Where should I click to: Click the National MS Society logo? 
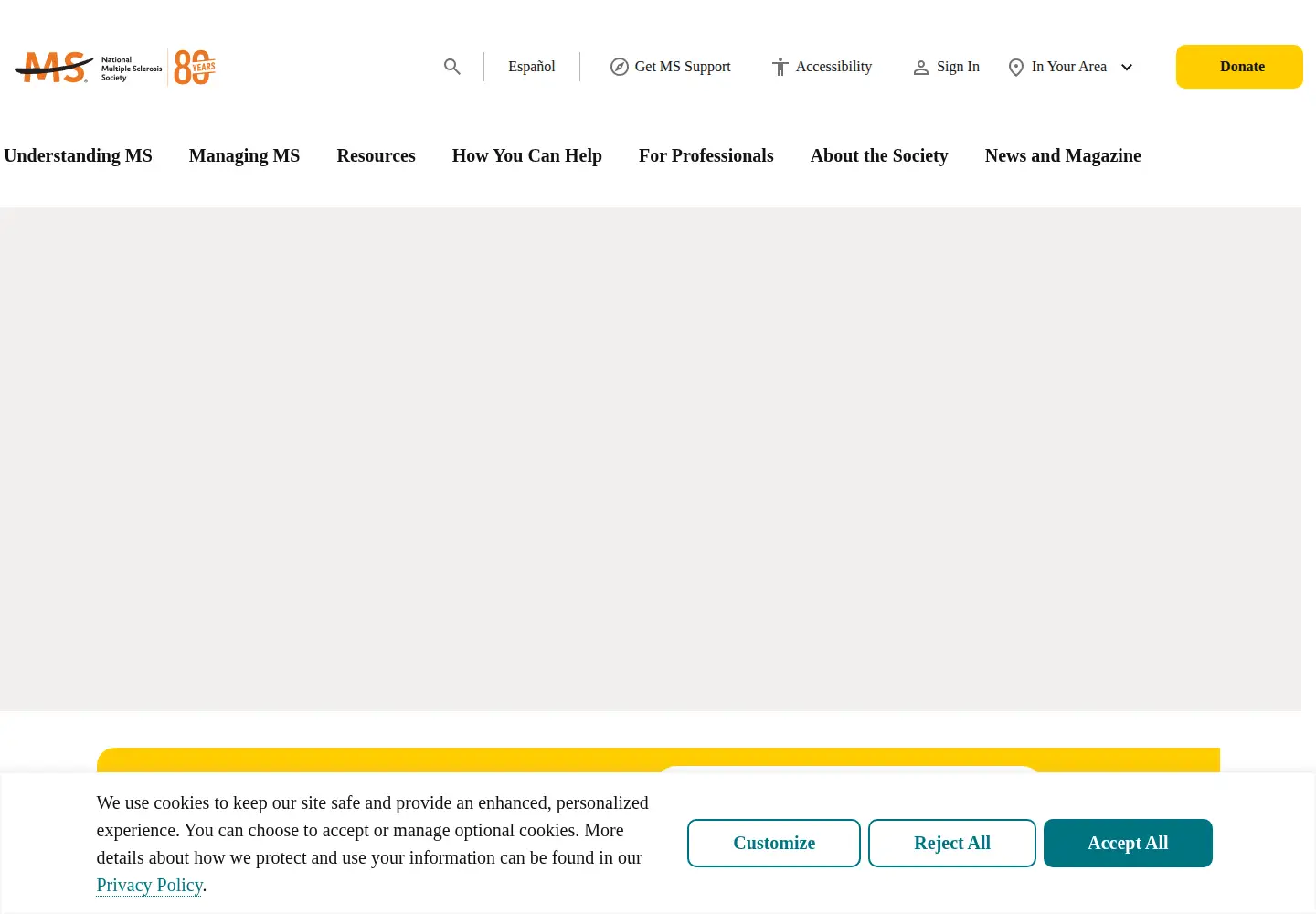tap(114, 67)
